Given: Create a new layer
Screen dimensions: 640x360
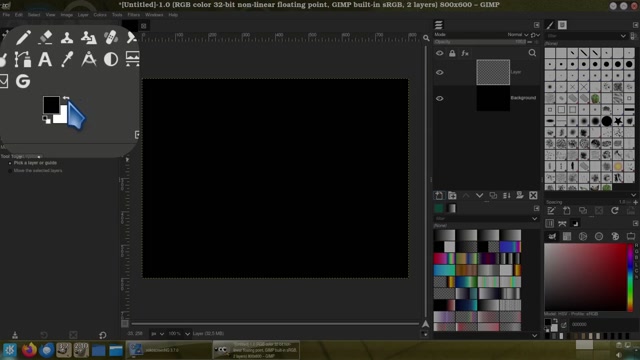Looking at the screenshot, I should pos(439,196).
